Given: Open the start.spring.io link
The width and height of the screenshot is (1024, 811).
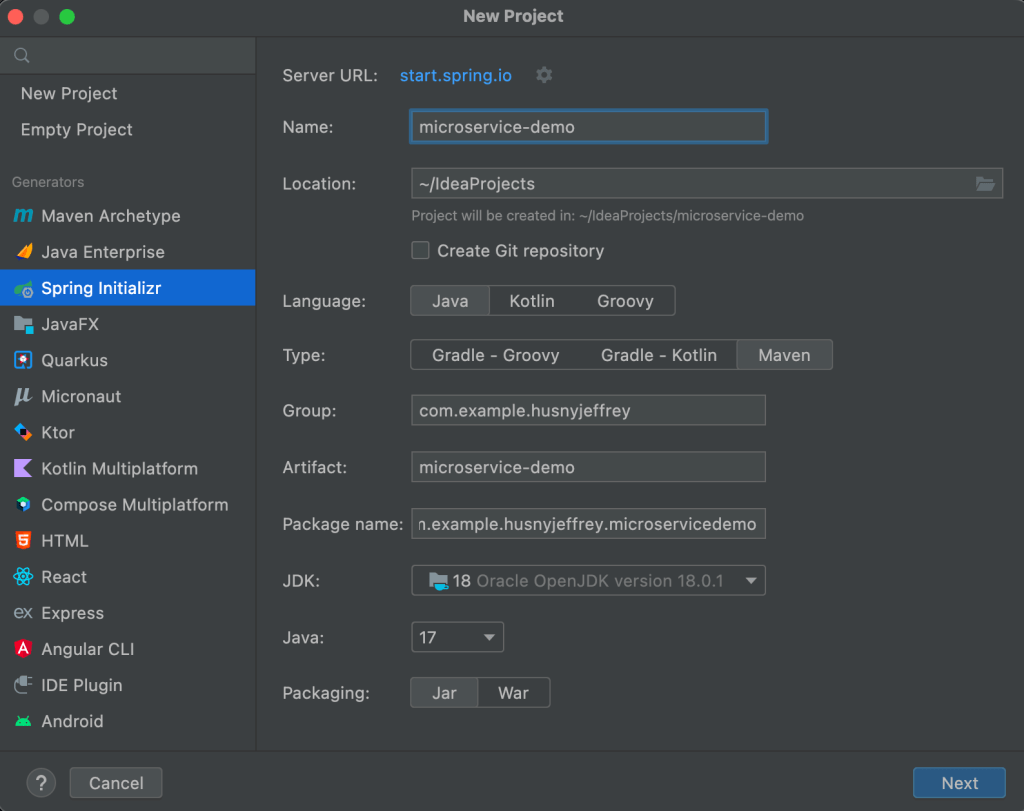Looking at the screenshot, I should coord(456,76).
